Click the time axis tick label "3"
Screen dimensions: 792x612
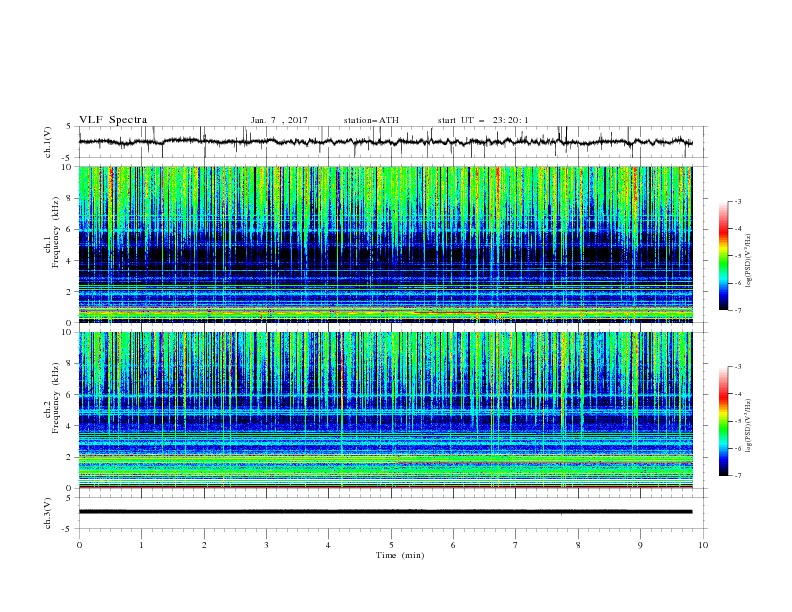[266, 545]
